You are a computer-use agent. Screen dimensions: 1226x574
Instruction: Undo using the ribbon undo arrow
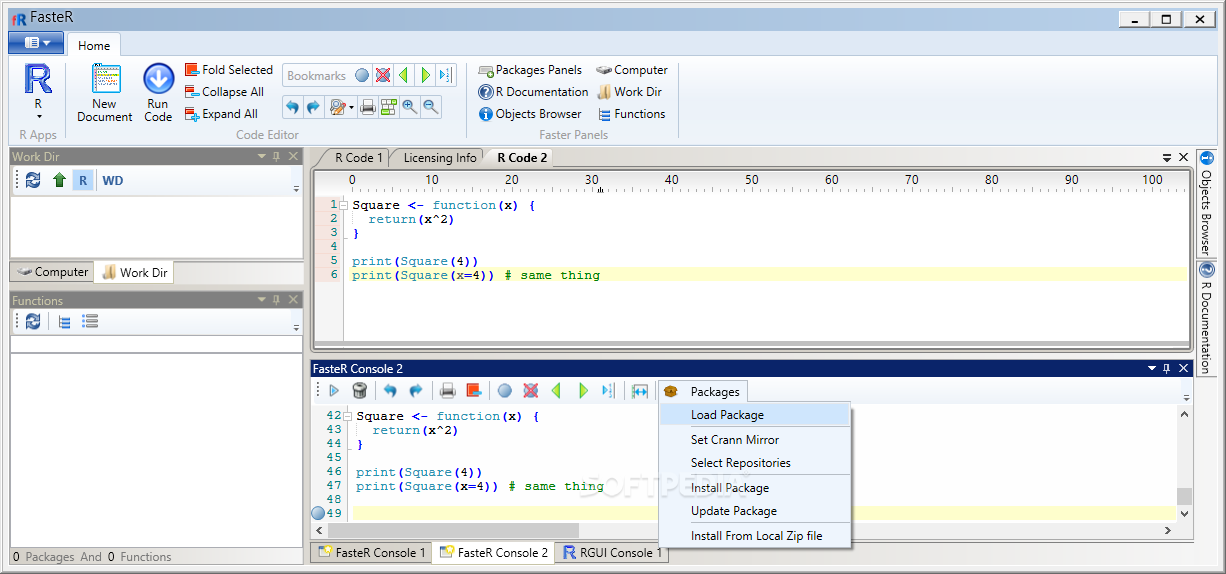[x=292, y=106]
